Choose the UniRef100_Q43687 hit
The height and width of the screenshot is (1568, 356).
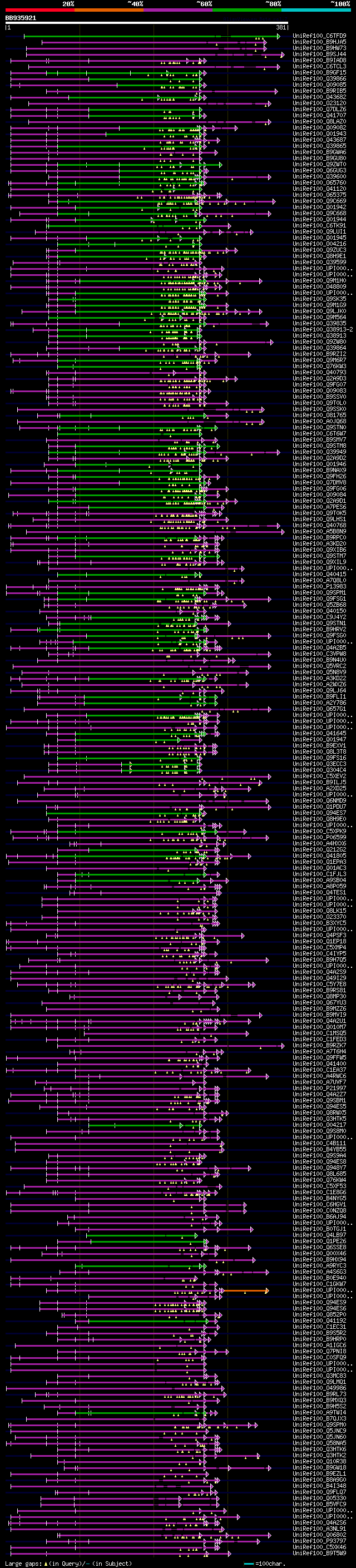[x=319, y=140]
